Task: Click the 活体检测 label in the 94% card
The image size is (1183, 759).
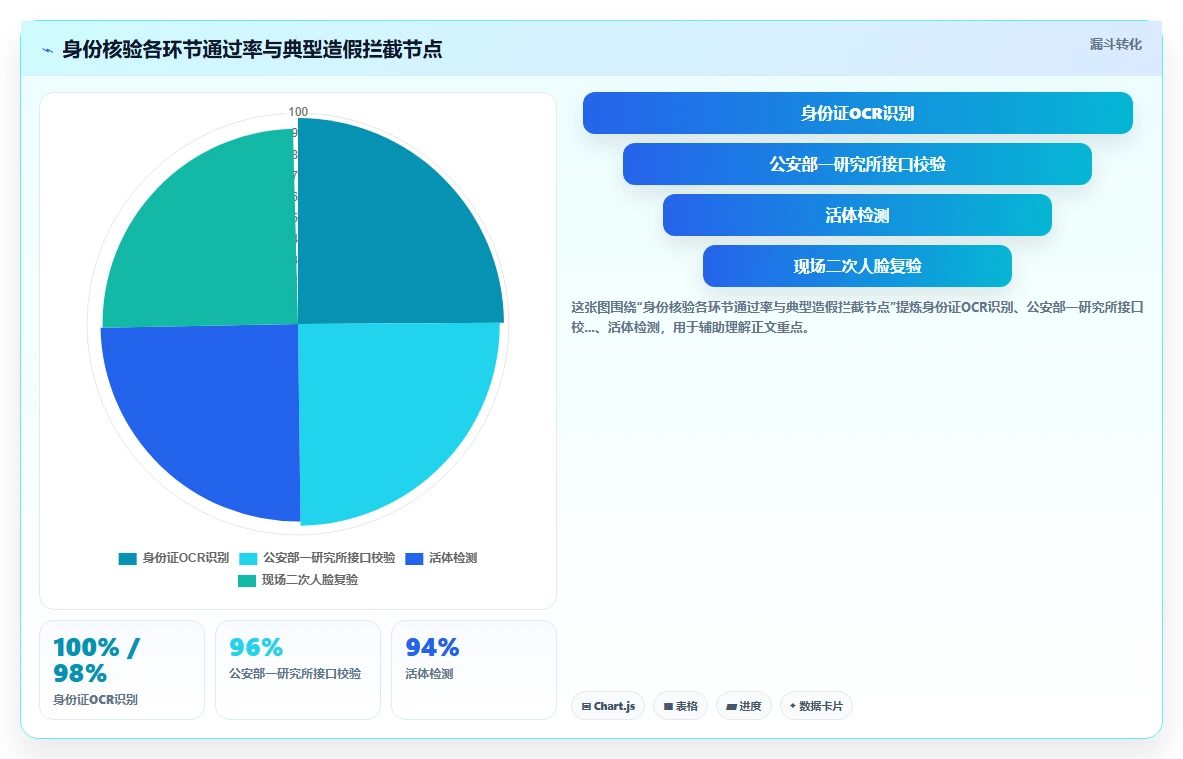Action: point(429,674)
